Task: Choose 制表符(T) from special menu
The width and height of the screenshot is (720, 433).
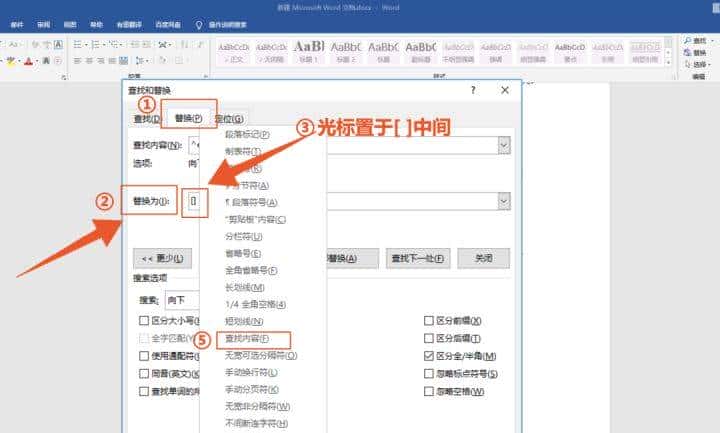Action: tap(243, 152)
